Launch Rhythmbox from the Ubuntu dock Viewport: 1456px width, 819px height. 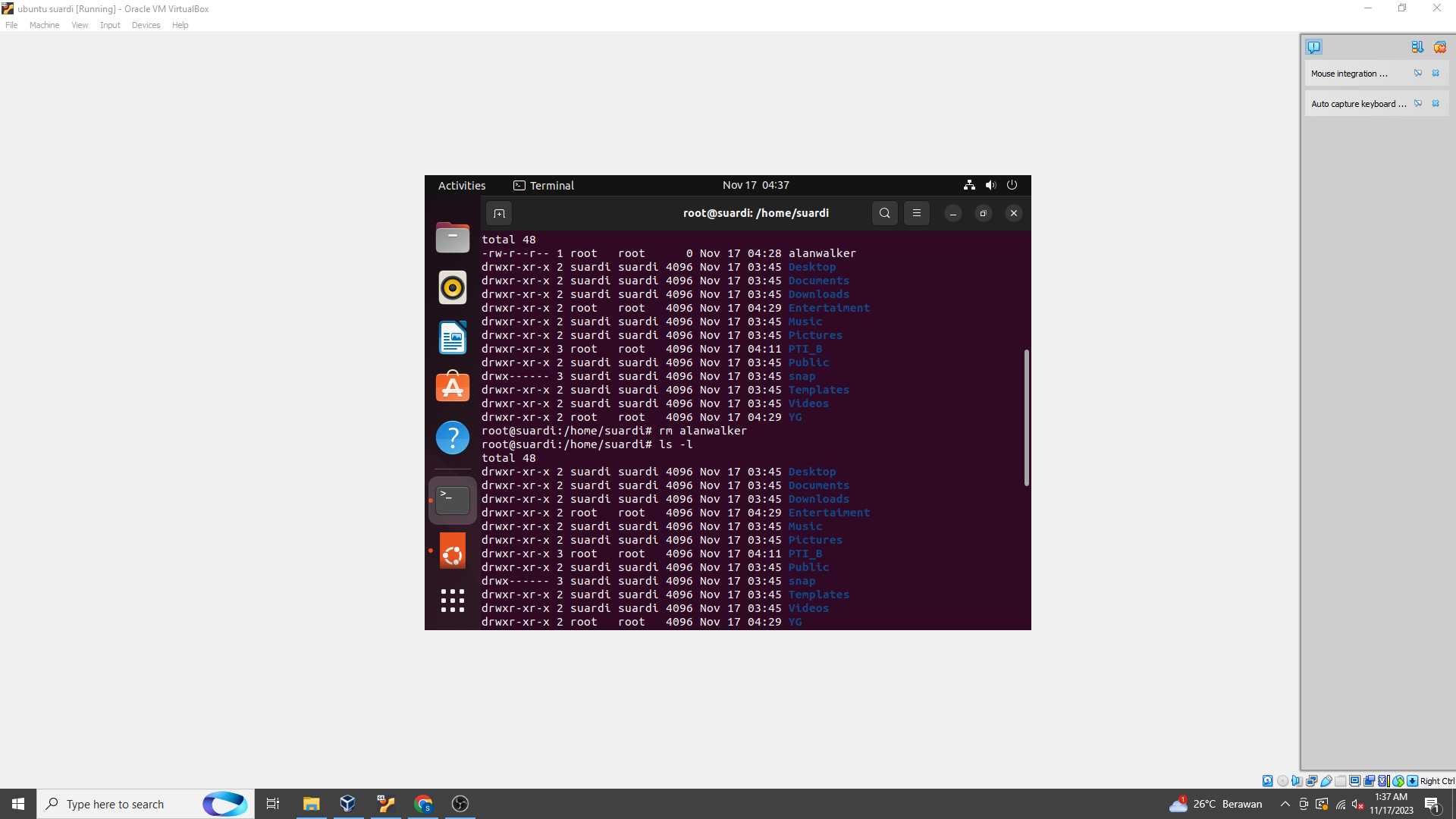453,287
